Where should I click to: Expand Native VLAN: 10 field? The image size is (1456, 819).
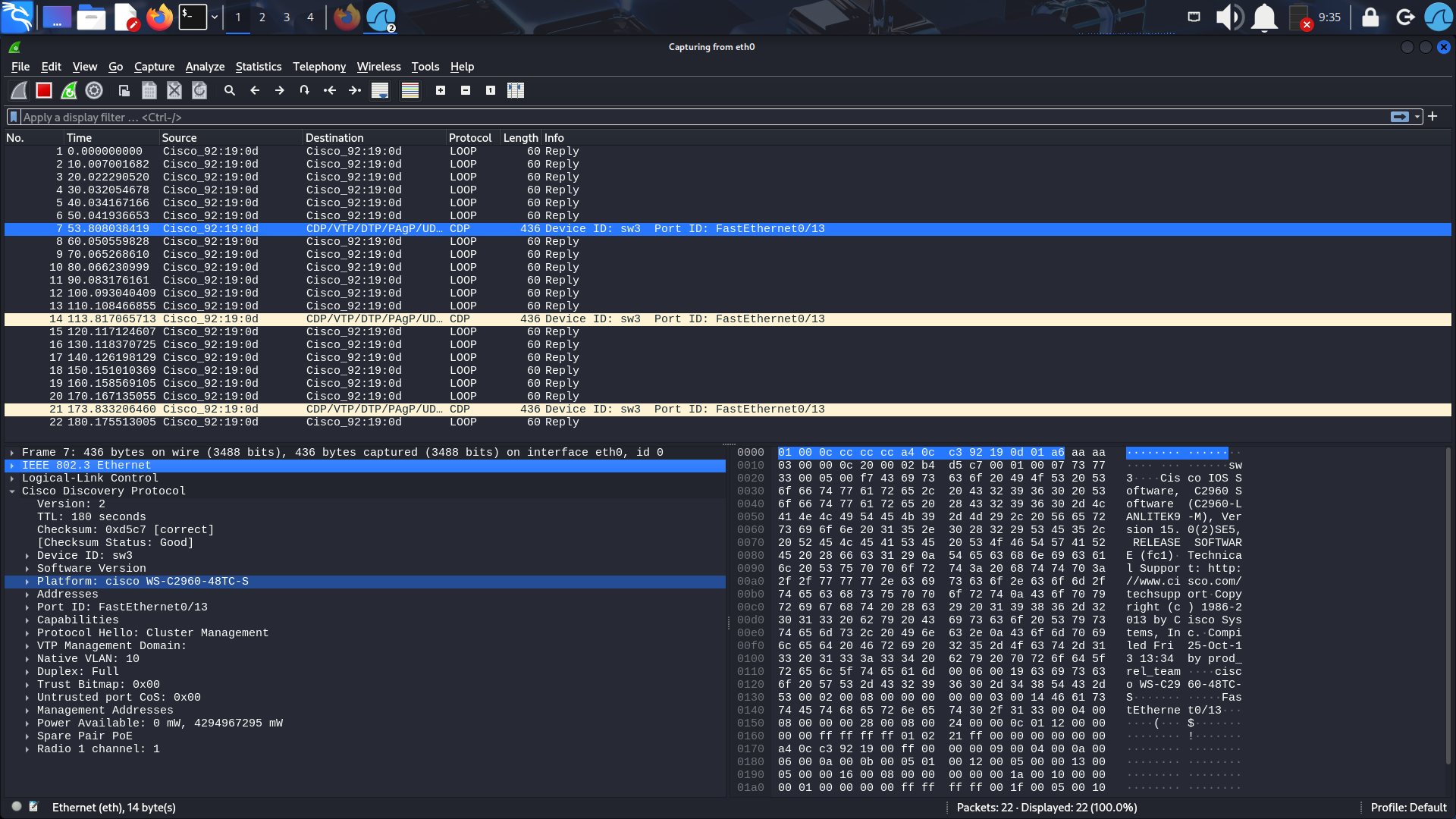tap(27, 659)
